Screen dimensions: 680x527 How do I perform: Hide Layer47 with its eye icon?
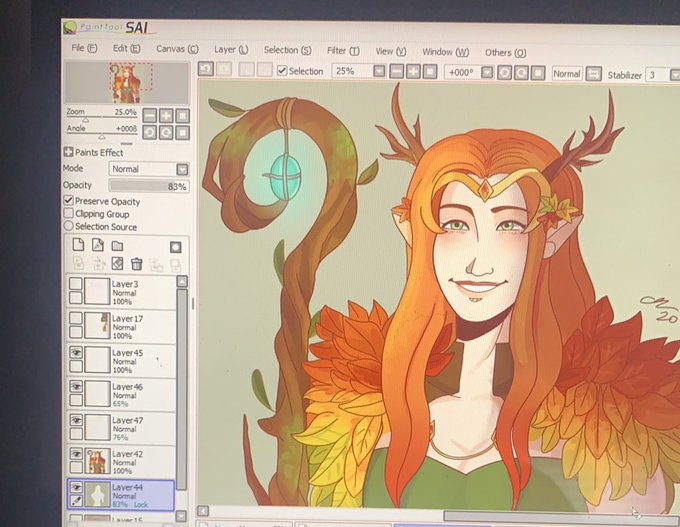point(76,420)
